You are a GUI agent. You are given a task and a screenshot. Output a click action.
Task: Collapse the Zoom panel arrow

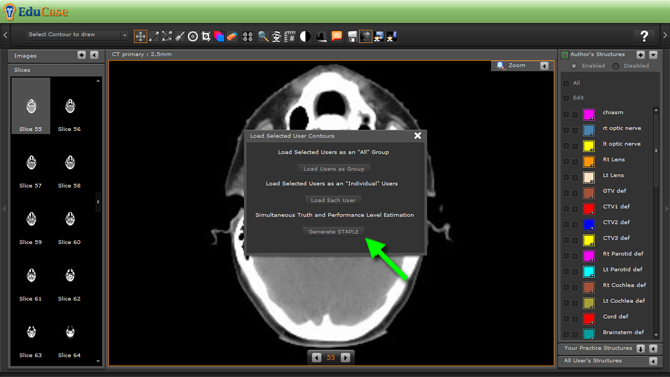tap(544, 66)
